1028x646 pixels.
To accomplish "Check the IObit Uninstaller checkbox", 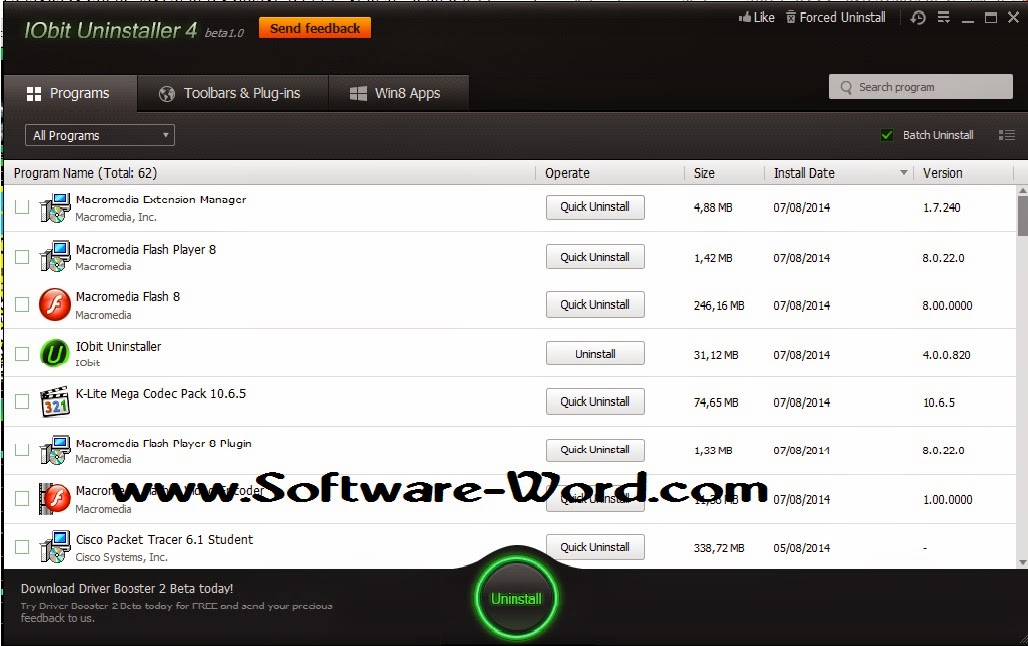I will 22,354.
